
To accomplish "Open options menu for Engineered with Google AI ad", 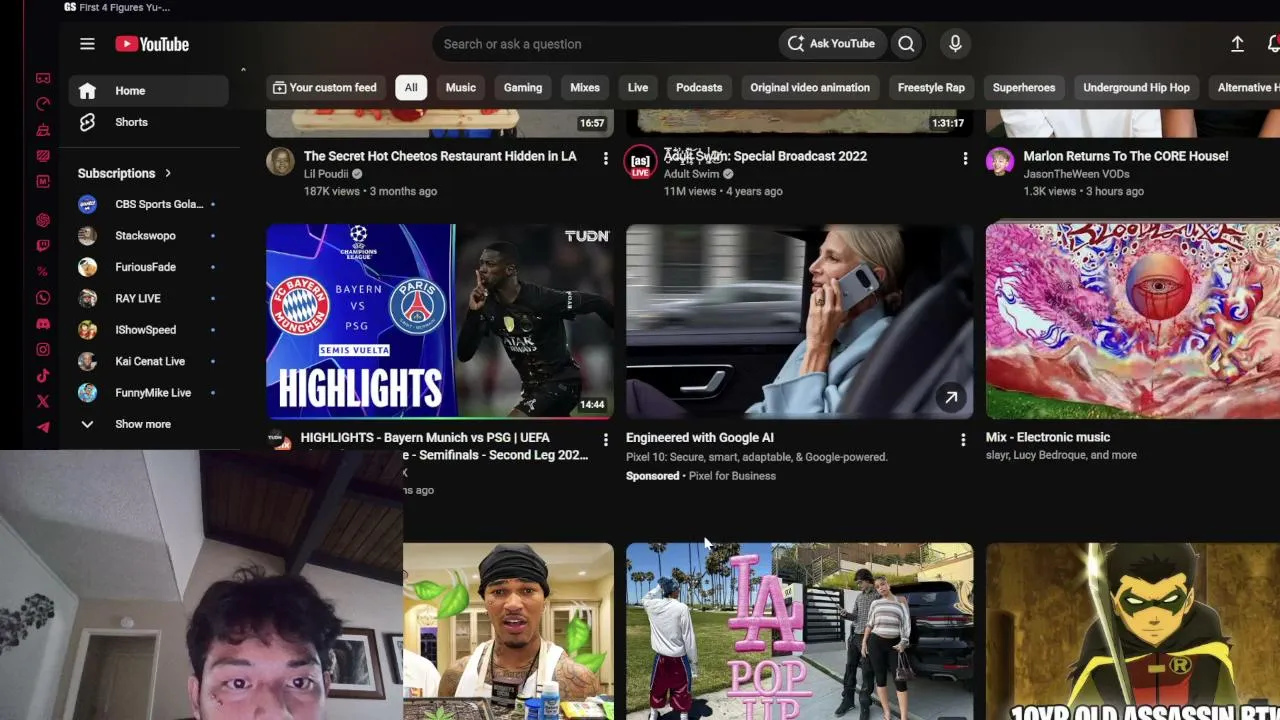I will pyautogui.click(x=963, y=439).
